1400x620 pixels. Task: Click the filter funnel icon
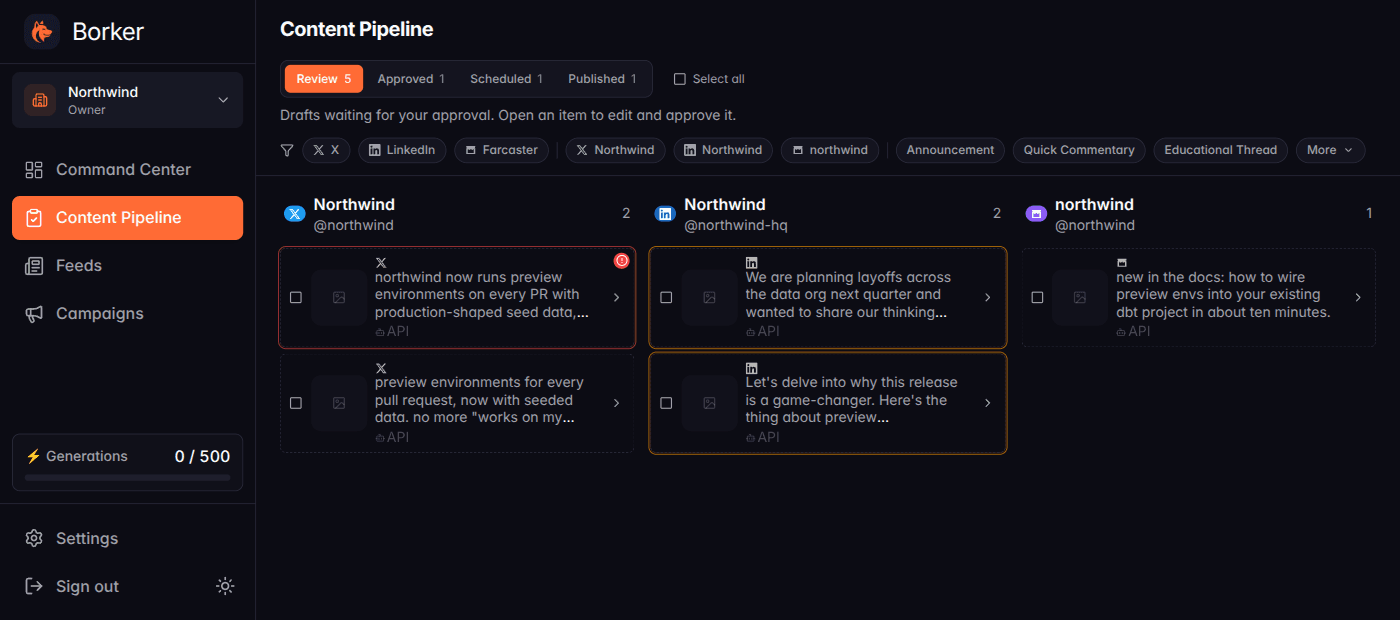point(287,150)
